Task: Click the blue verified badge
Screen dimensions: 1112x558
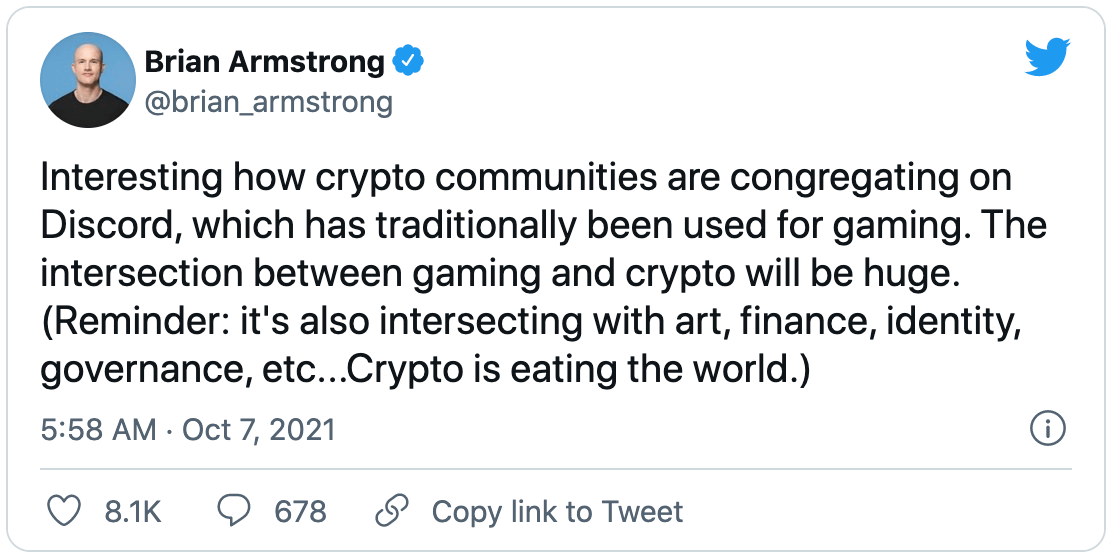Action: click(408, 61)
